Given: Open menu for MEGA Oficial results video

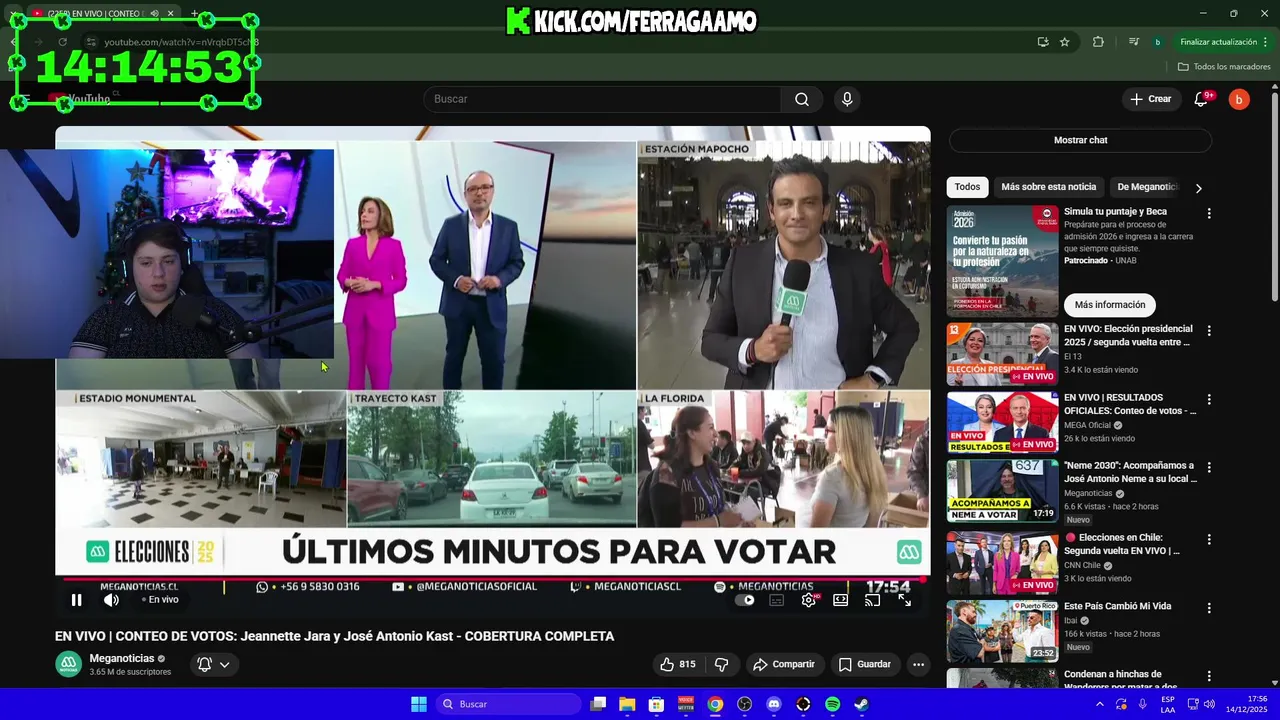Looking at the screenshot, I should click(x=1209, y=399).
